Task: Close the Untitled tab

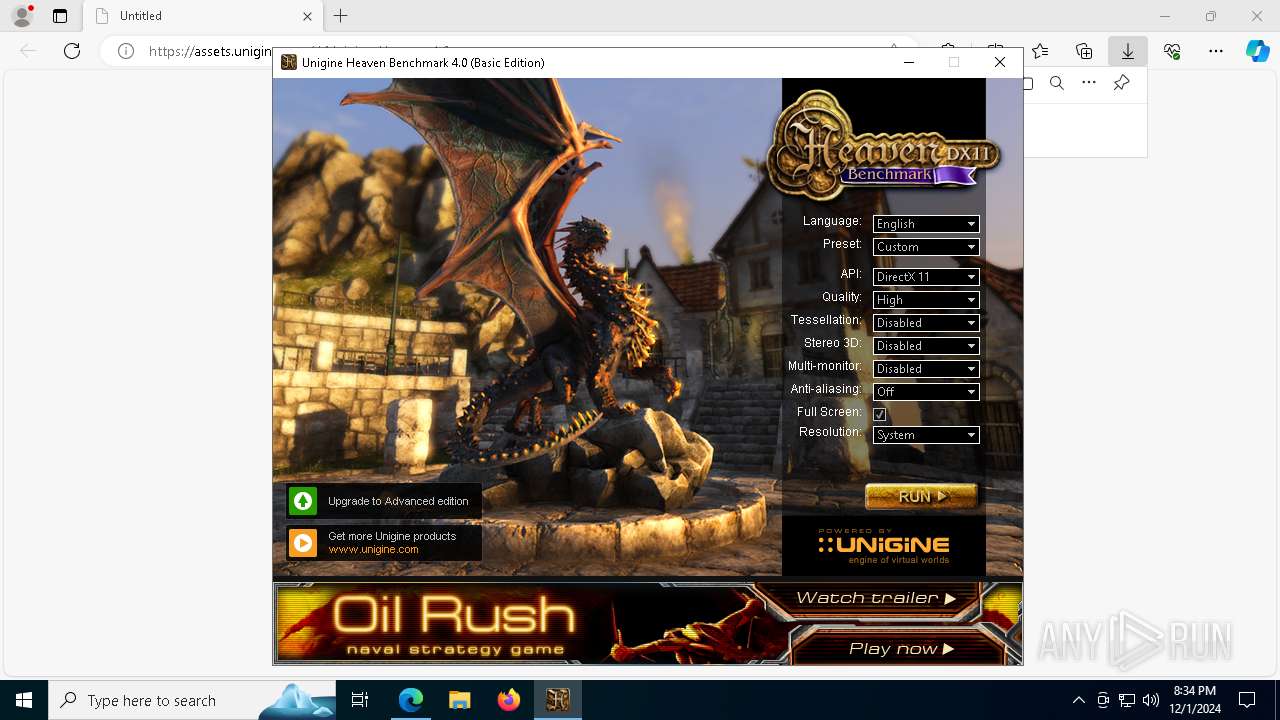Action: (x=308, y=16)
